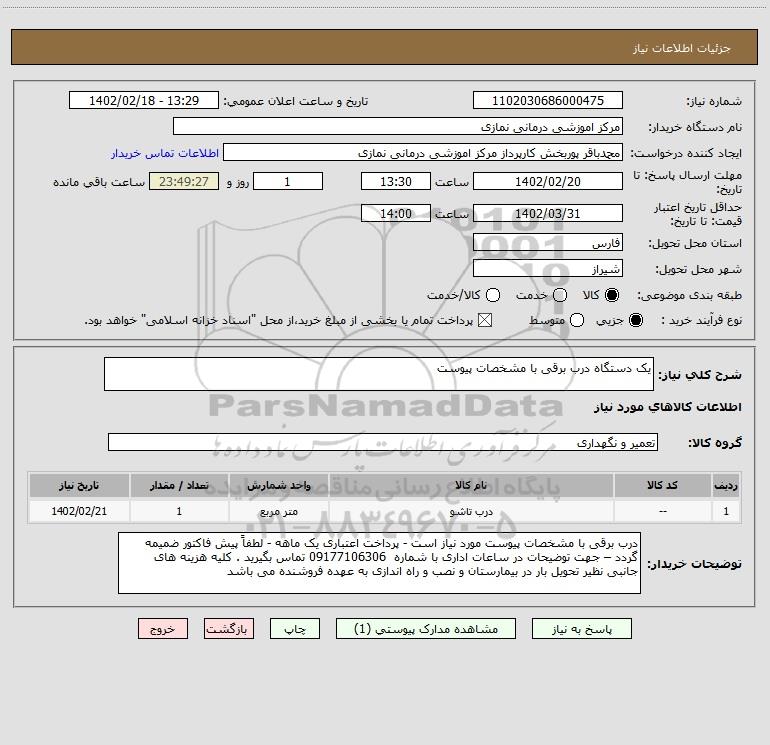Click the ردیف column header
This screenshot has width=770, height=745.
click(x=726, y=485)
